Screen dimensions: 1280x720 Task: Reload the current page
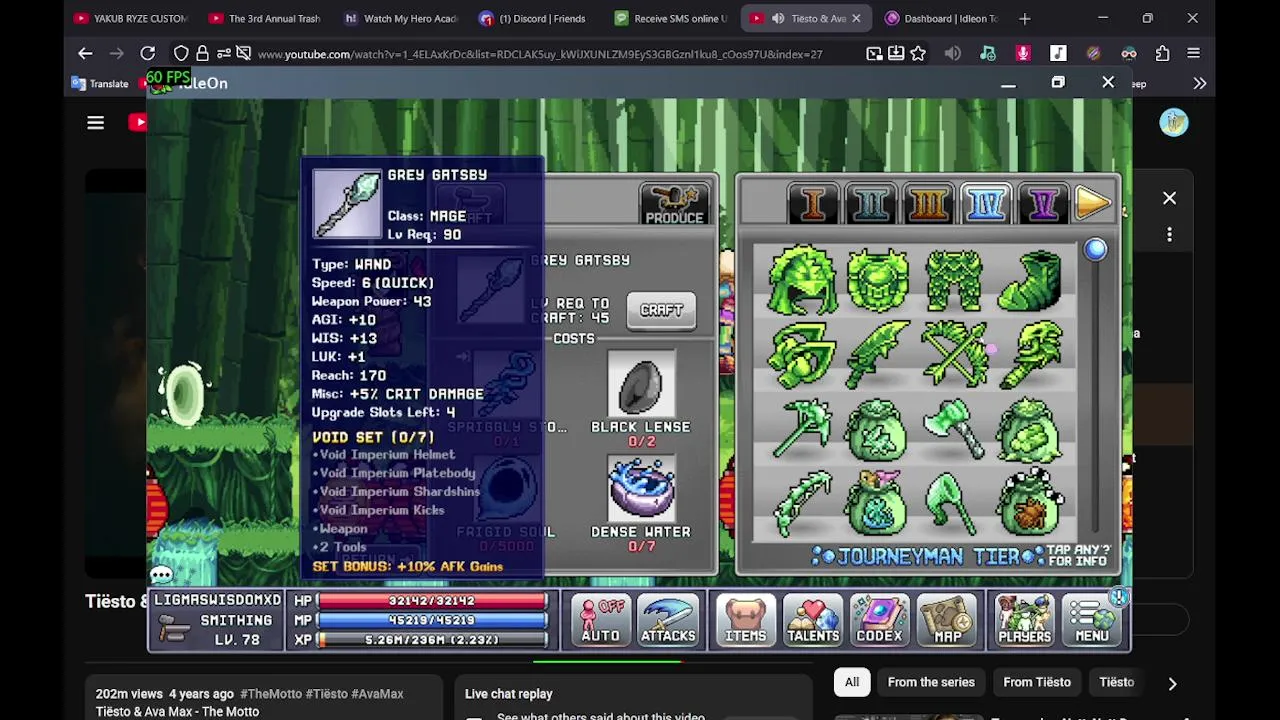148,53
